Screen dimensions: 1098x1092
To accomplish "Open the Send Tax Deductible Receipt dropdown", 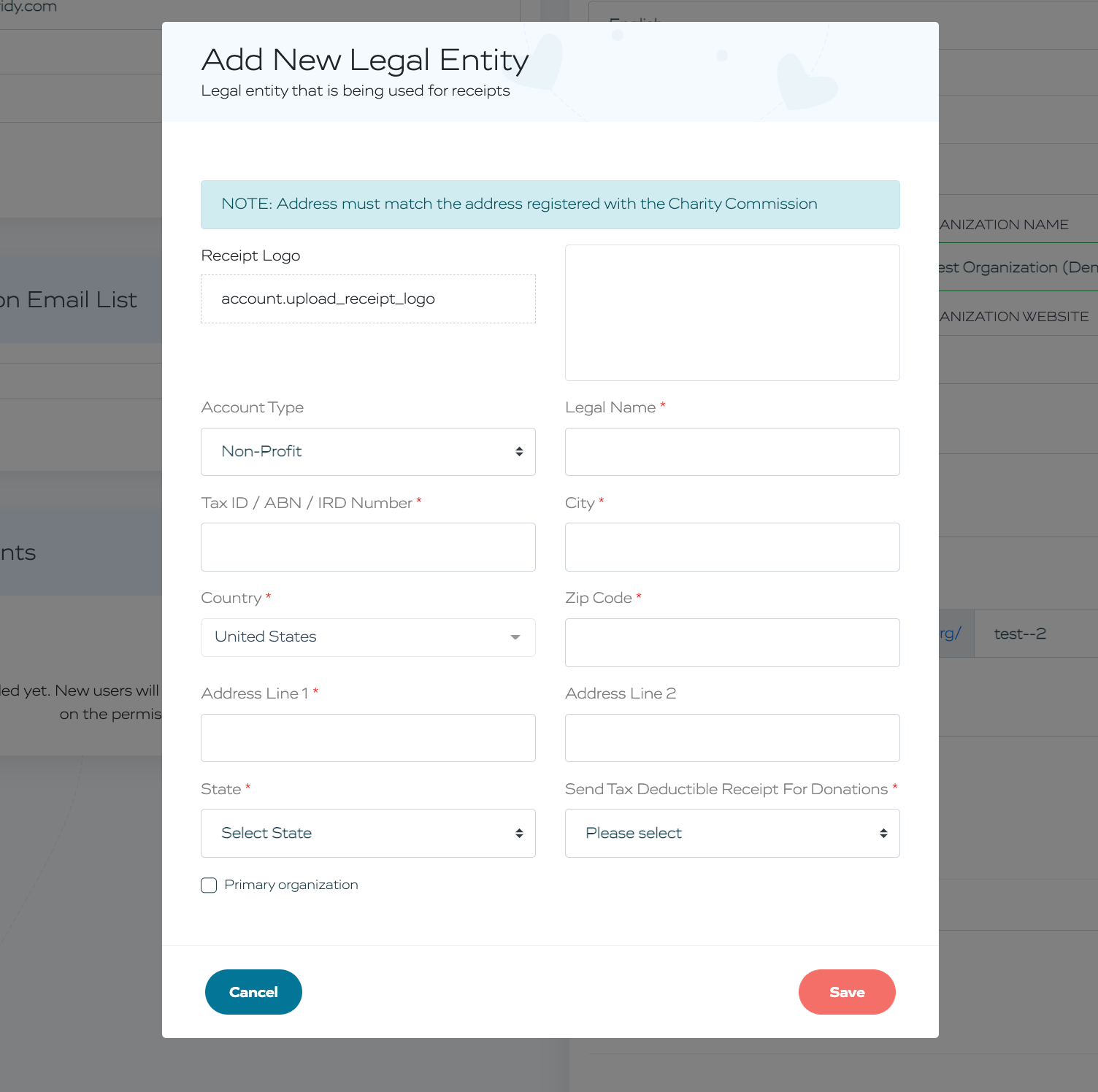I will click(732, 834).
